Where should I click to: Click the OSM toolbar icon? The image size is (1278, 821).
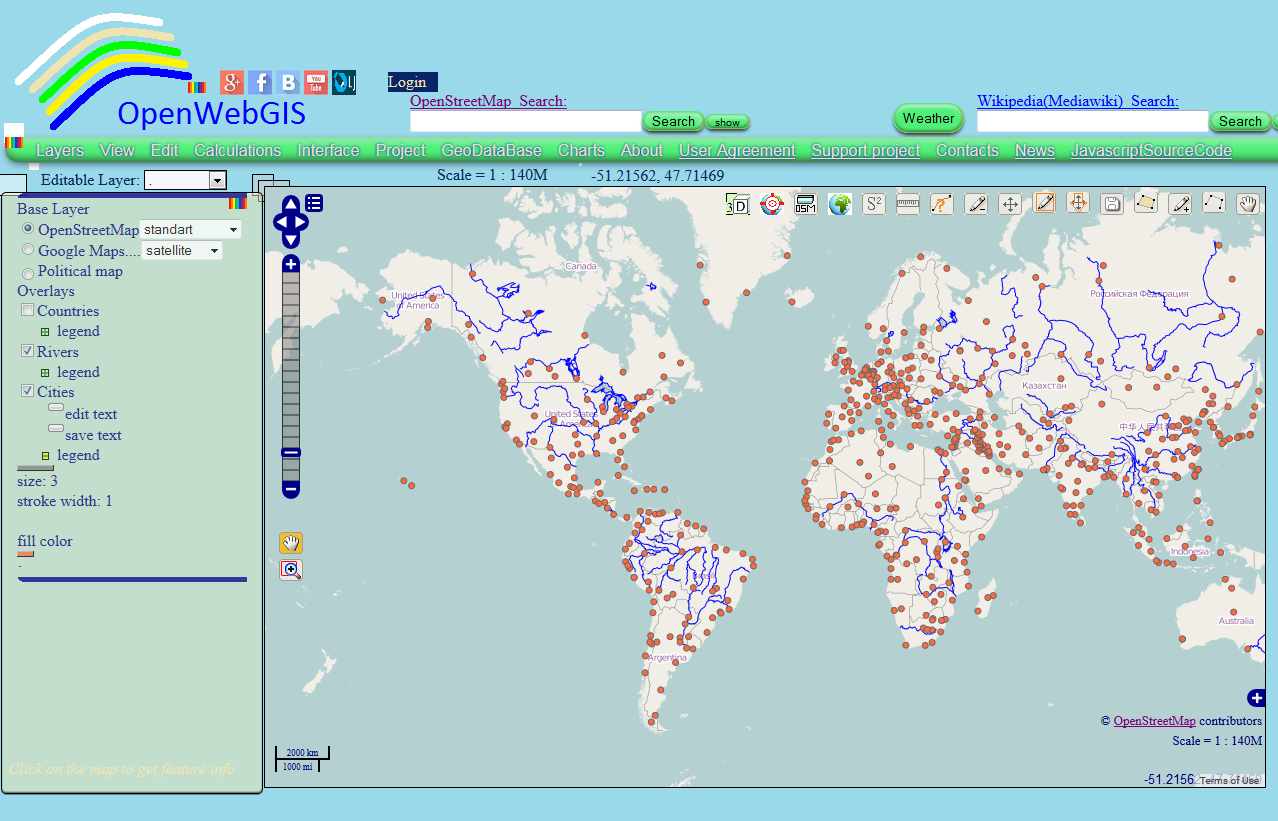[x=806, y=204]
